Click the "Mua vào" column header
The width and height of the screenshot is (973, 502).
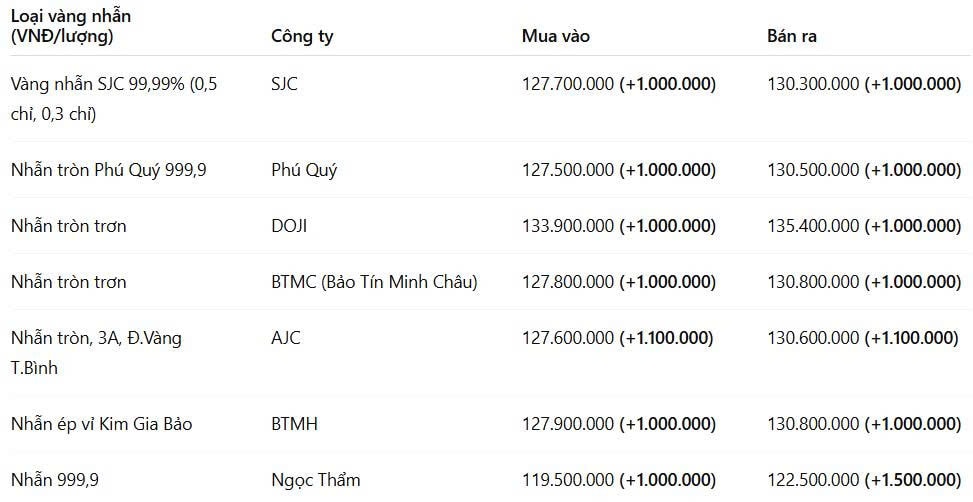click(x=556, y=37)
